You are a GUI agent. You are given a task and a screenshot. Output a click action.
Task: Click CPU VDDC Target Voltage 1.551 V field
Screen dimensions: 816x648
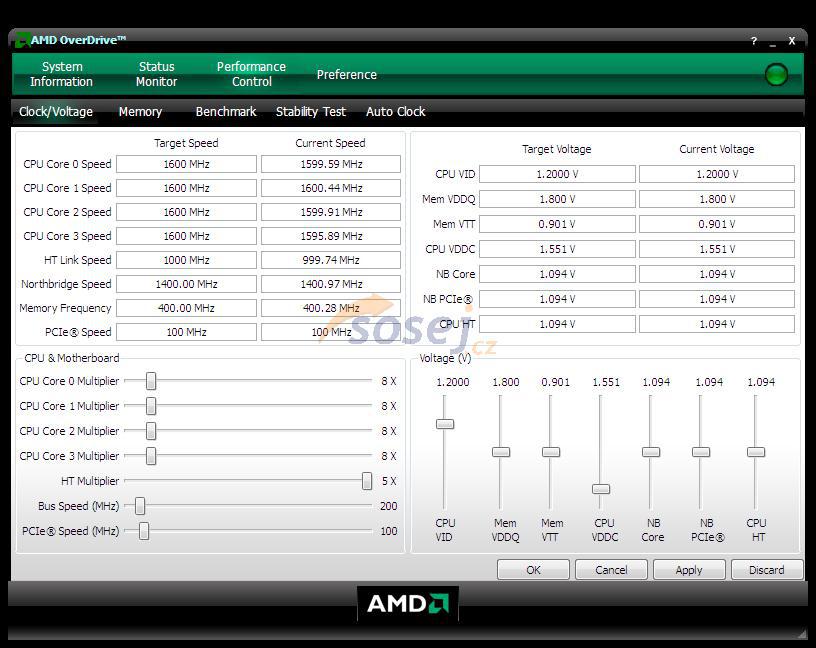[x=557, y=249]
